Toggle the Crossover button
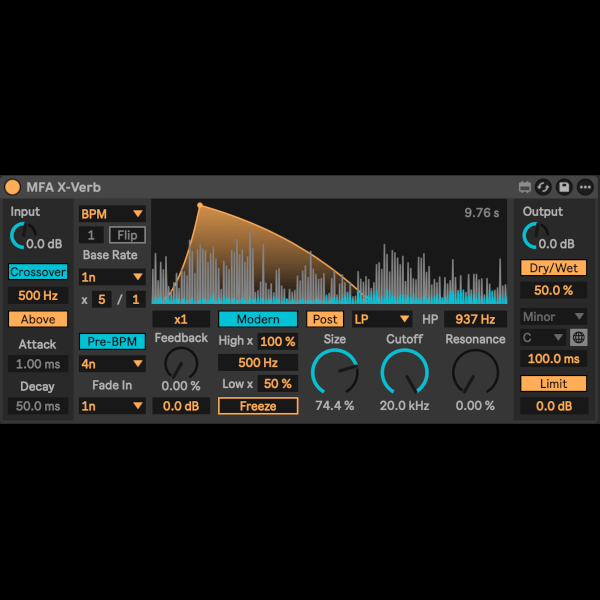Viewport: 600px width, 600px height. (38, 272)
